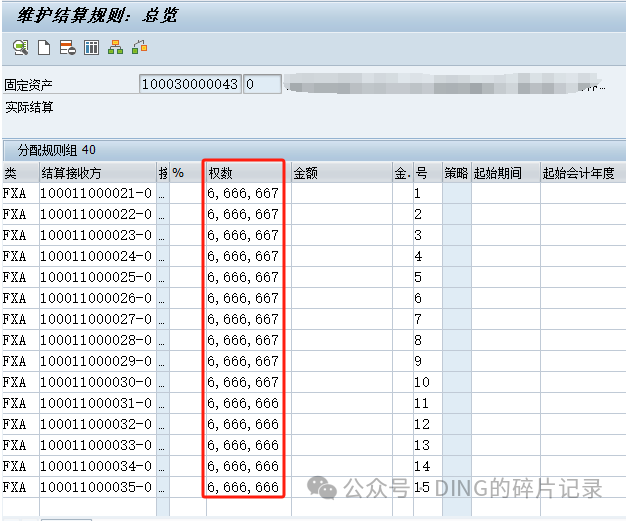Select receiver cell 100011000026-0
Screen dimensions: 629x521
97,298
